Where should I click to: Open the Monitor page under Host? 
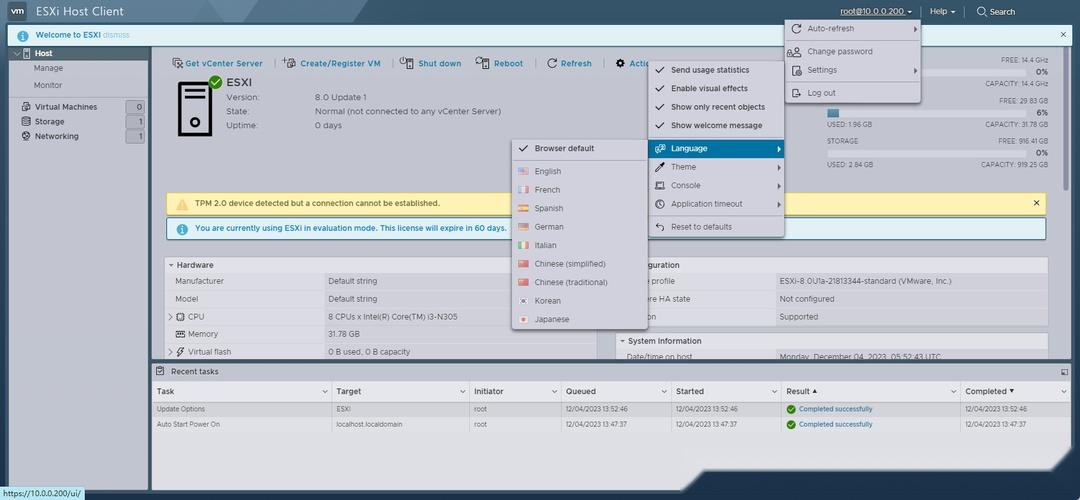coord(48,85)
